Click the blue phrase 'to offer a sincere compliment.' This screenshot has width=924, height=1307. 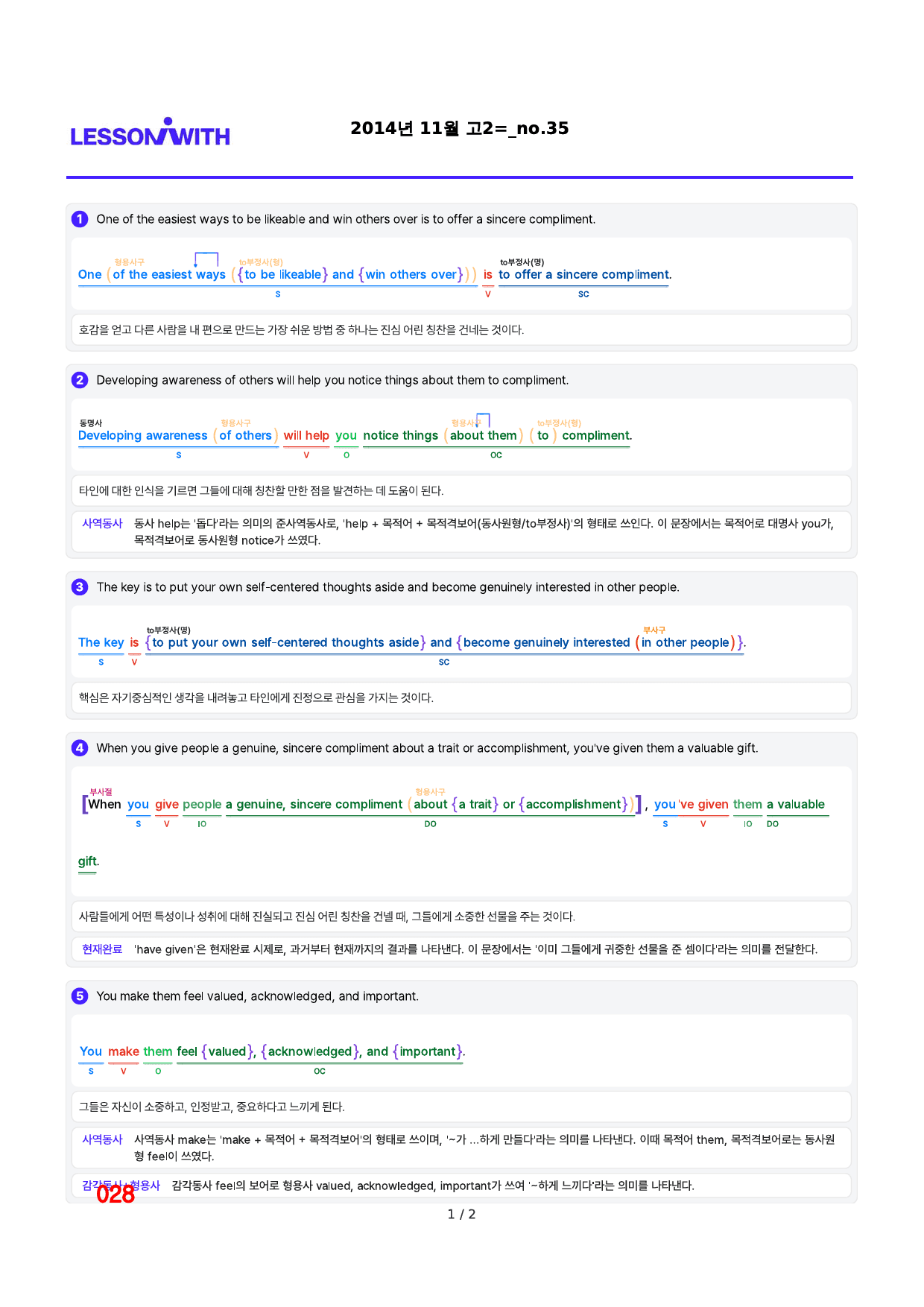coord(585,274)
